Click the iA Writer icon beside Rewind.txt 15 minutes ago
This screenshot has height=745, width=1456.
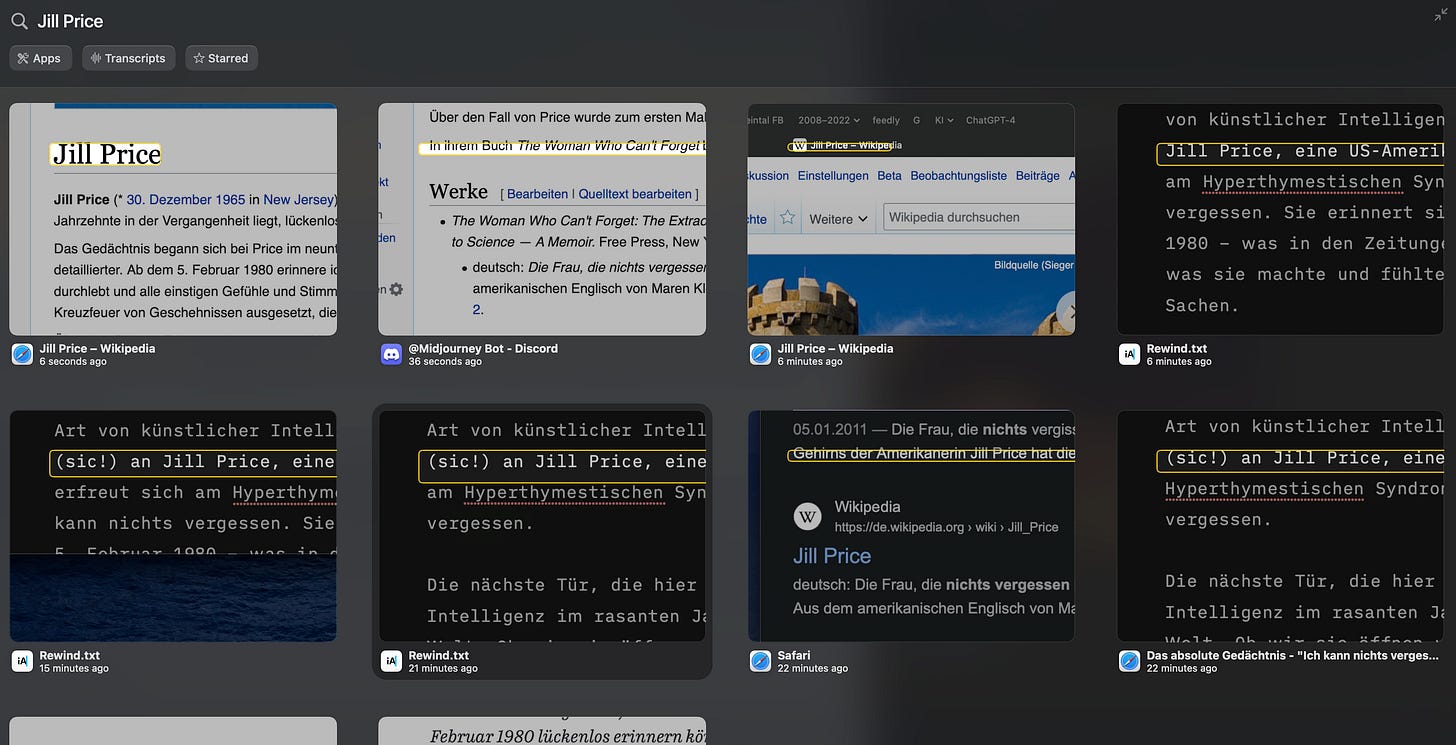tap(22, 661)
